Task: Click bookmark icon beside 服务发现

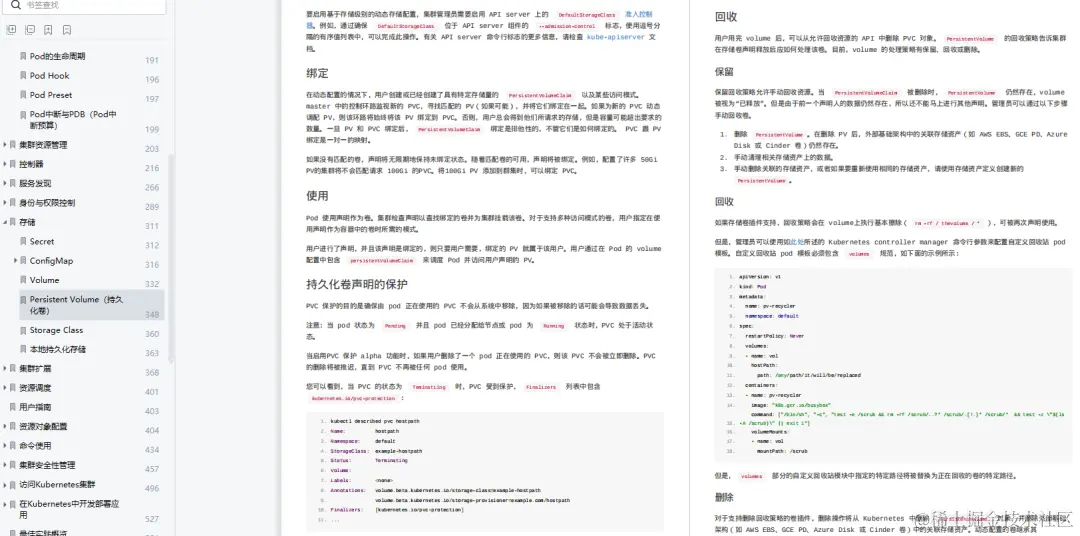Action: click(13, 183)
